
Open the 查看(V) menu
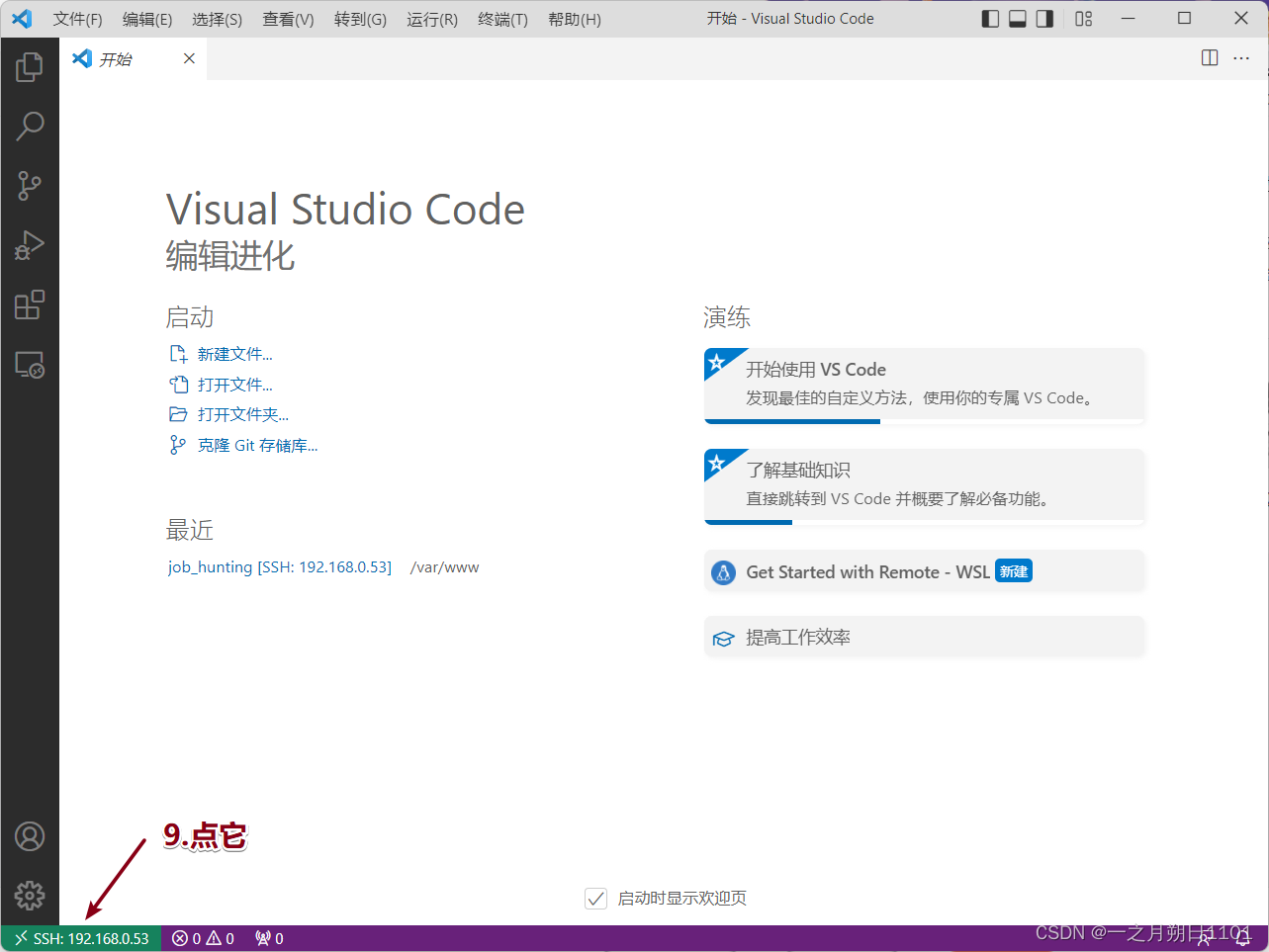click(x=288, y=20)
